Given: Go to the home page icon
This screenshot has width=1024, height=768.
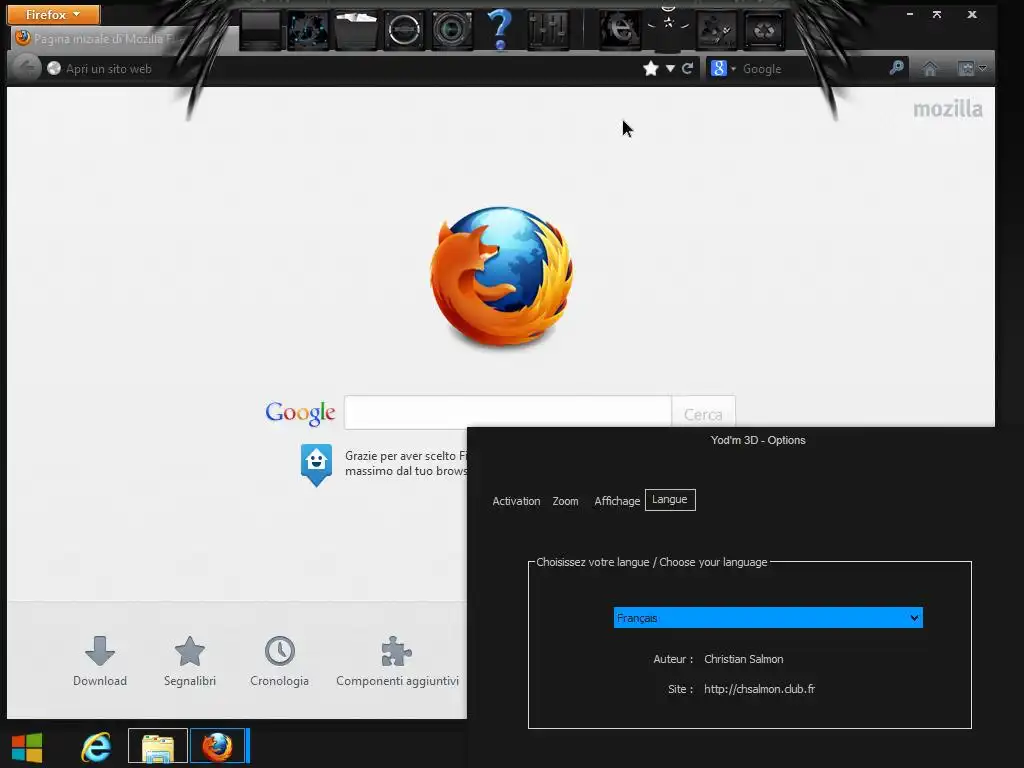Looking at the screenshot, I should (930, 69).
